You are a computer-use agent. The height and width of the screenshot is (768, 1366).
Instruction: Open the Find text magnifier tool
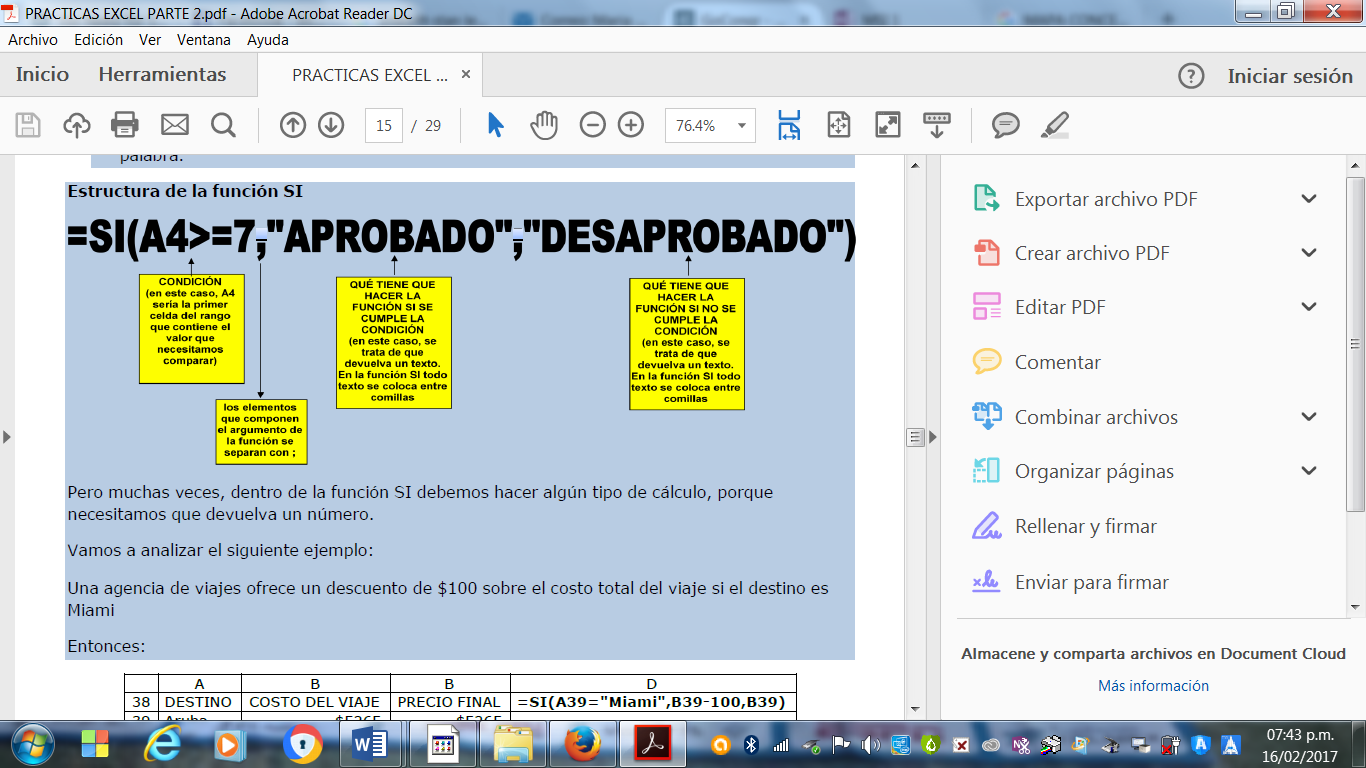click(223, 125)
